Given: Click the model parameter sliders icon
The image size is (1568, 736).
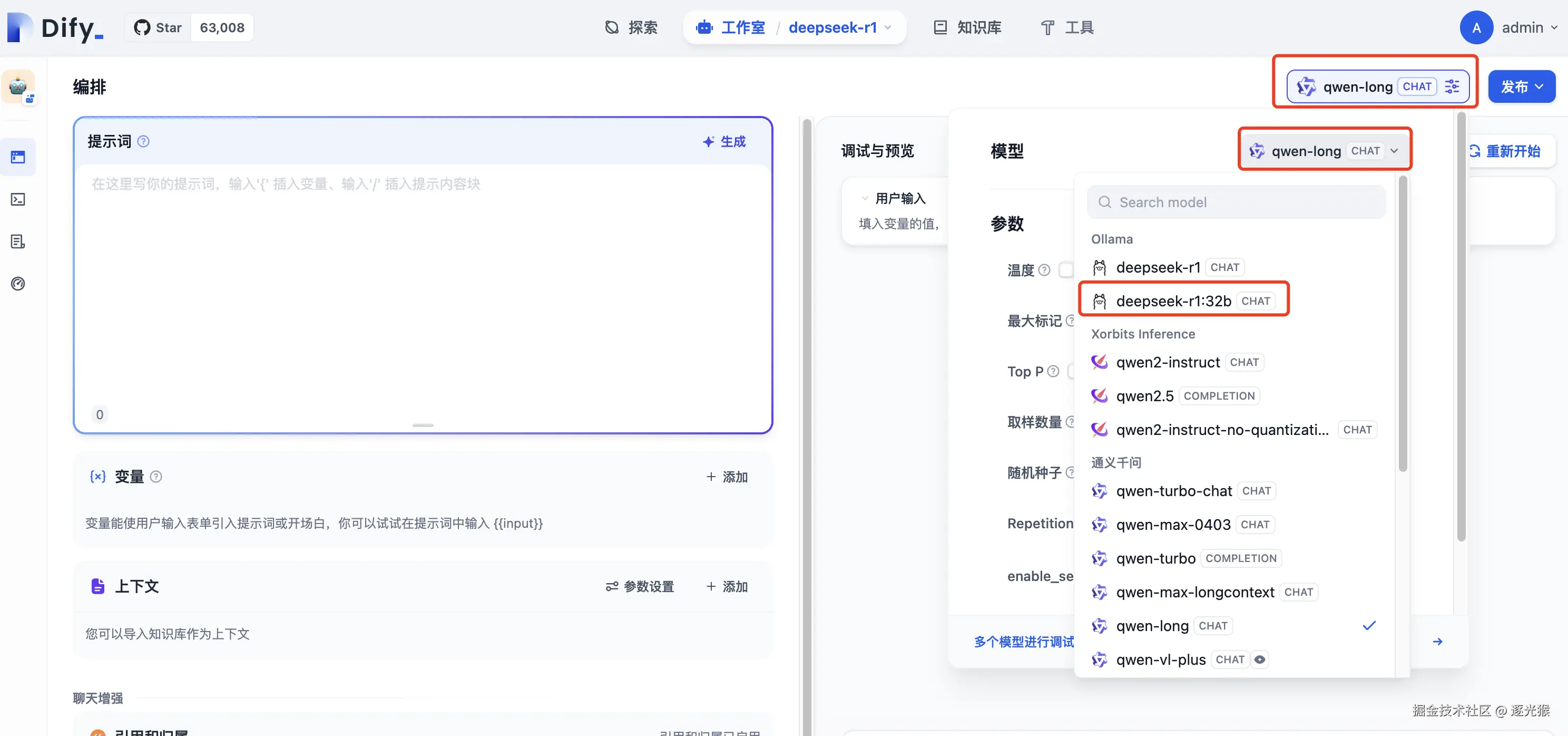Looking at the screenshot, I should pyautogui.click(x=1452, y=86).
